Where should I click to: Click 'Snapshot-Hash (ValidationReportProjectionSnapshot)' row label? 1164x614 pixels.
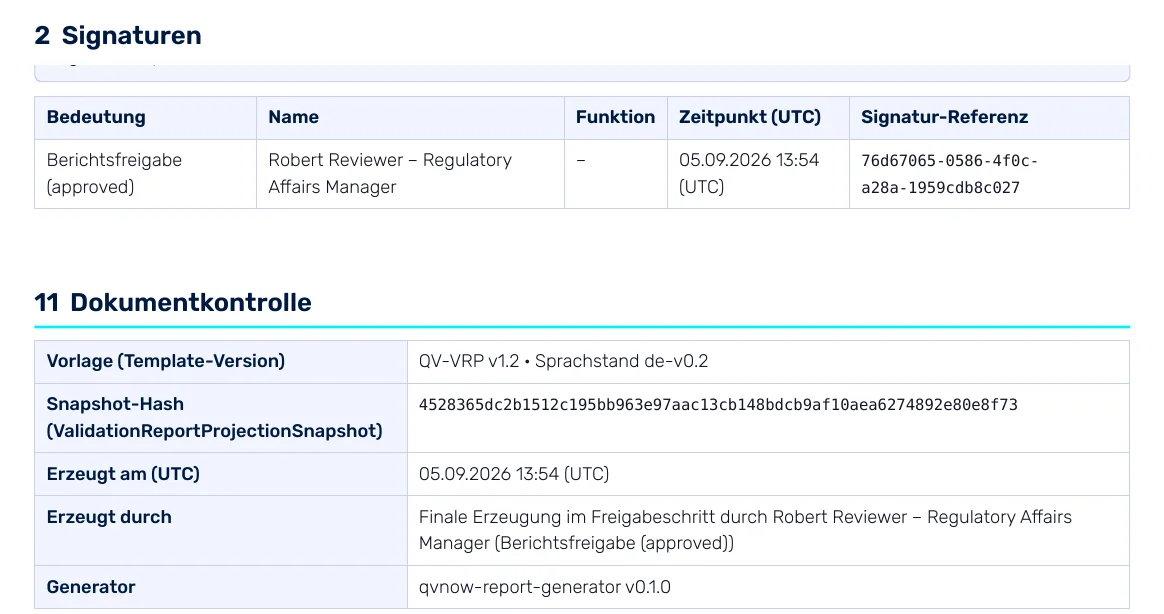point(215,417)
